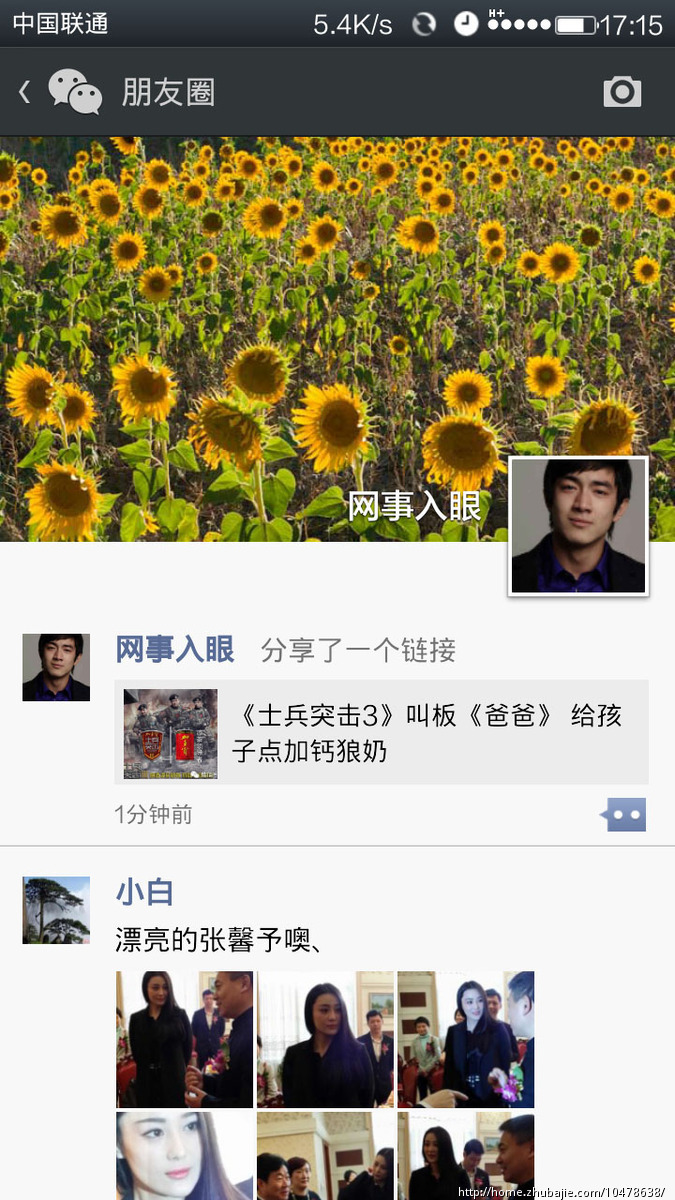Open 小白's tree avatar

[x=56, y=910]
